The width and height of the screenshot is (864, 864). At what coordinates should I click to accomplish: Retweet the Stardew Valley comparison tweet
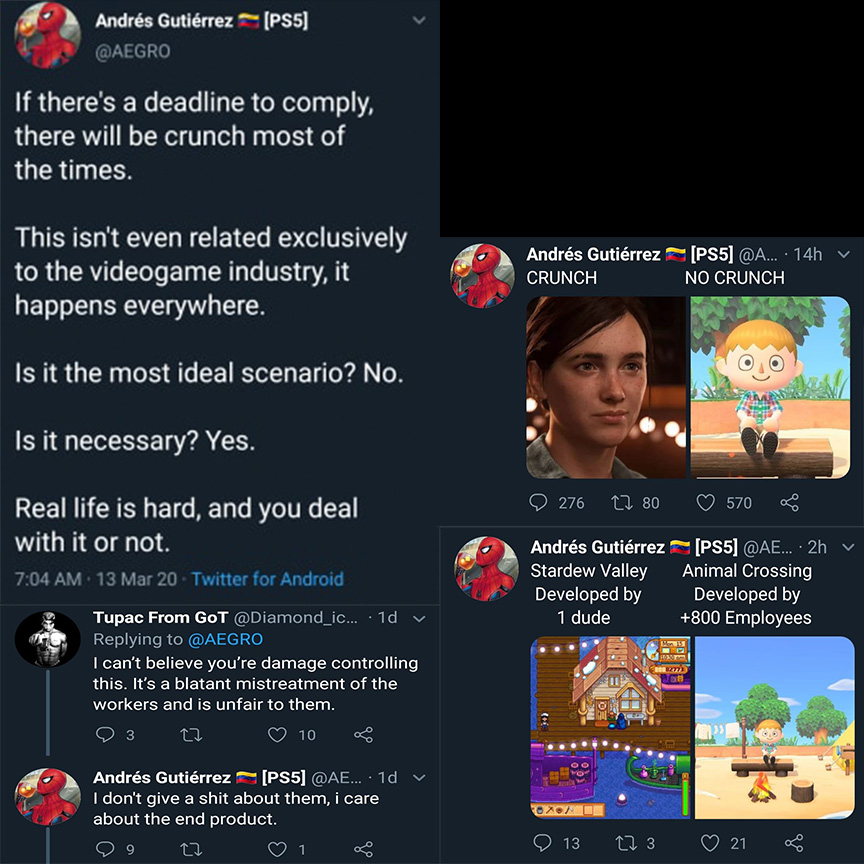coord(627,843)
